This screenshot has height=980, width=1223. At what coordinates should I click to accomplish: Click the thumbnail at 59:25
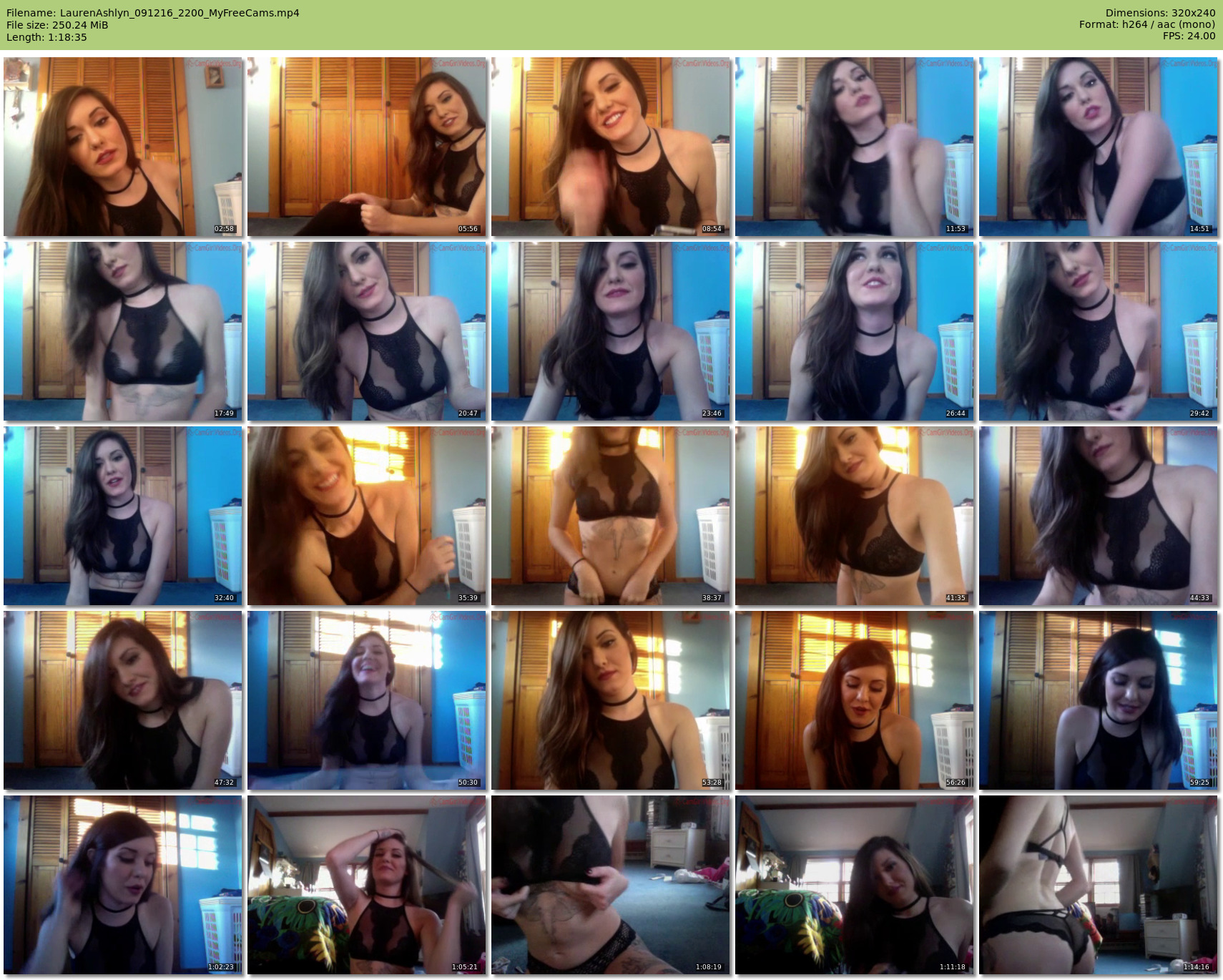(x=1098, y=700)
